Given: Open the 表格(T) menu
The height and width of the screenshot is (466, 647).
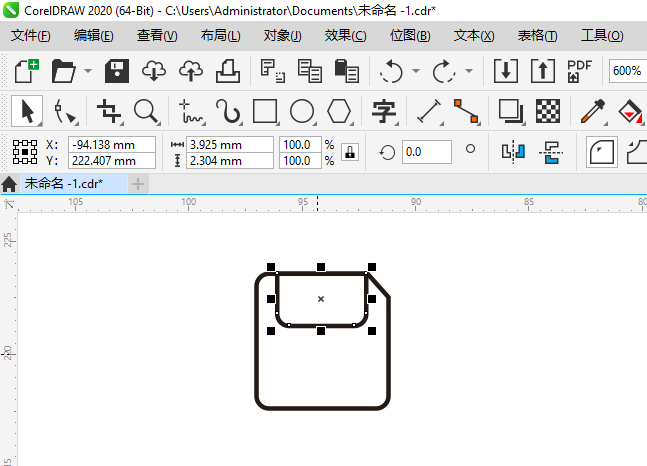Looking at the screenshot, I should click(x=538, y=36).
